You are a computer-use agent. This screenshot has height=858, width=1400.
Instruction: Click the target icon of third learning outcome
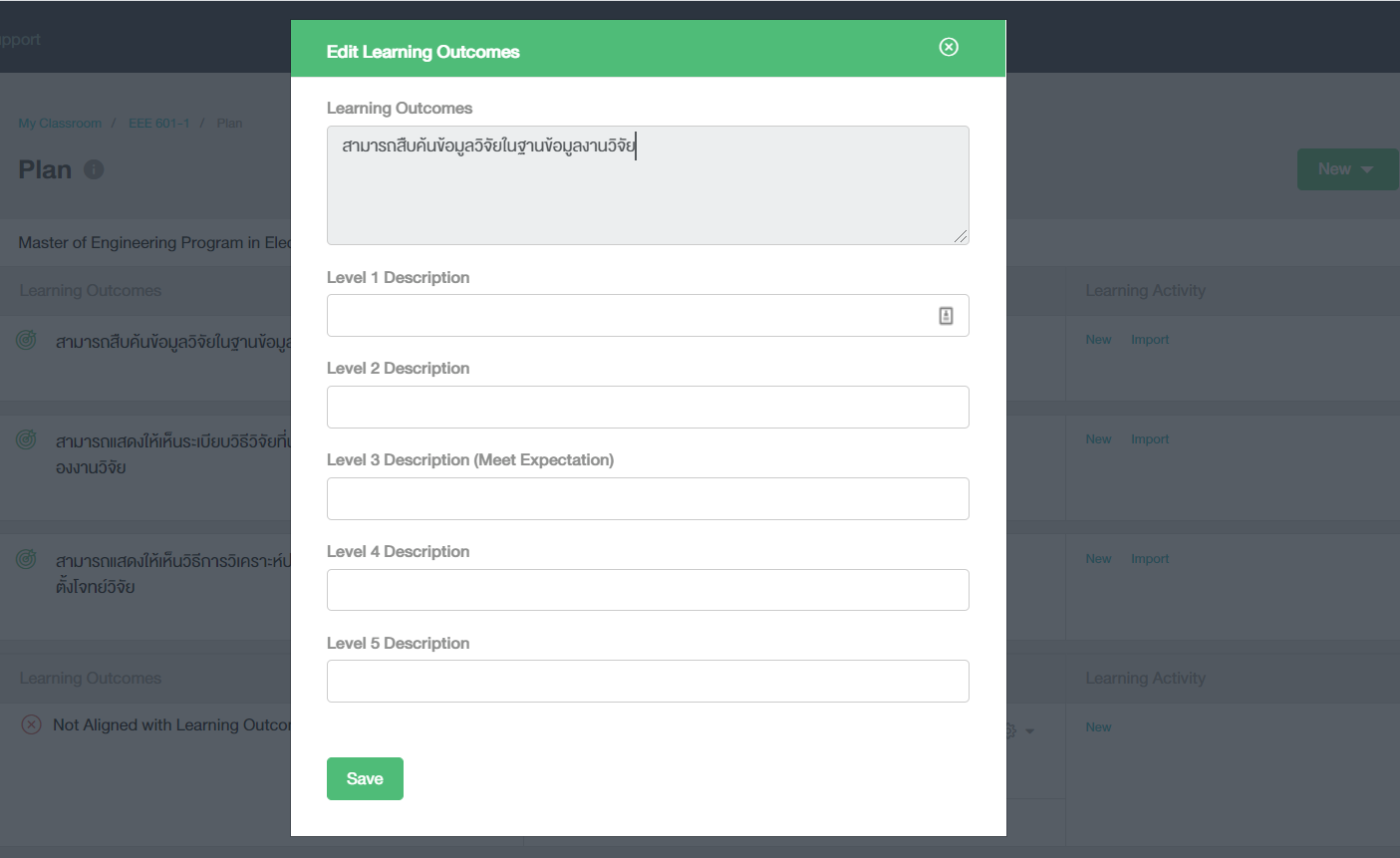click(27, 559)
